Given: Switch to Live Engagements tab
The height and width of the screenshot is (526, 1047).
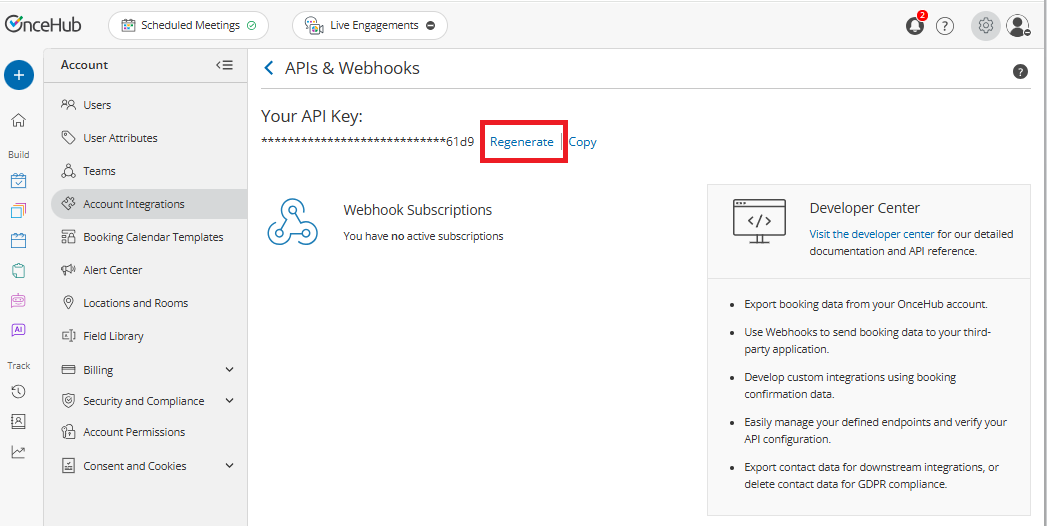Looking at the screenshot, I should click(x=370, y=26).
